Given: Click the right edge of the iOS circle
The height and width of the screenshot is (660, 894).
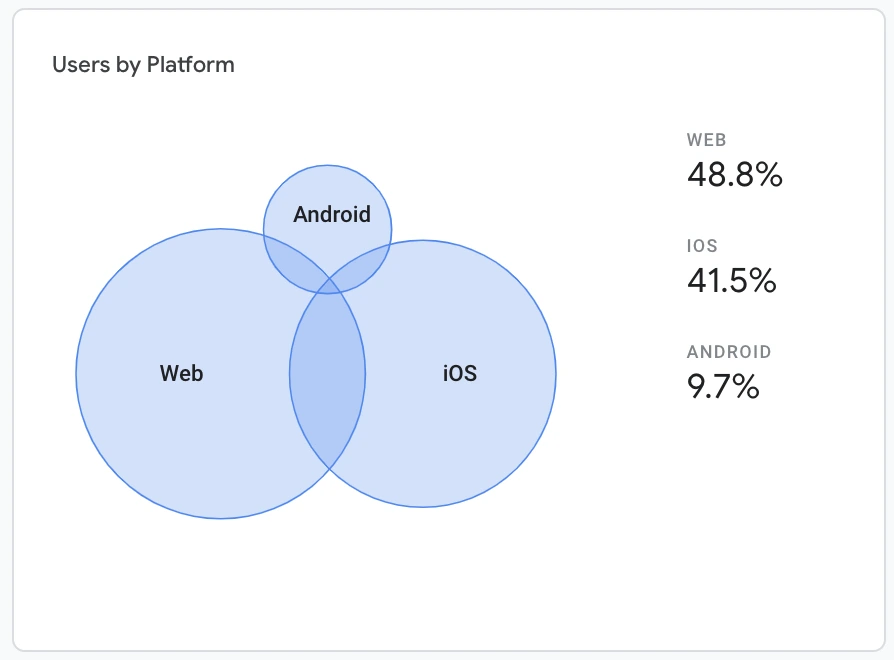Looking at the screenshot, I should (556, 373).
